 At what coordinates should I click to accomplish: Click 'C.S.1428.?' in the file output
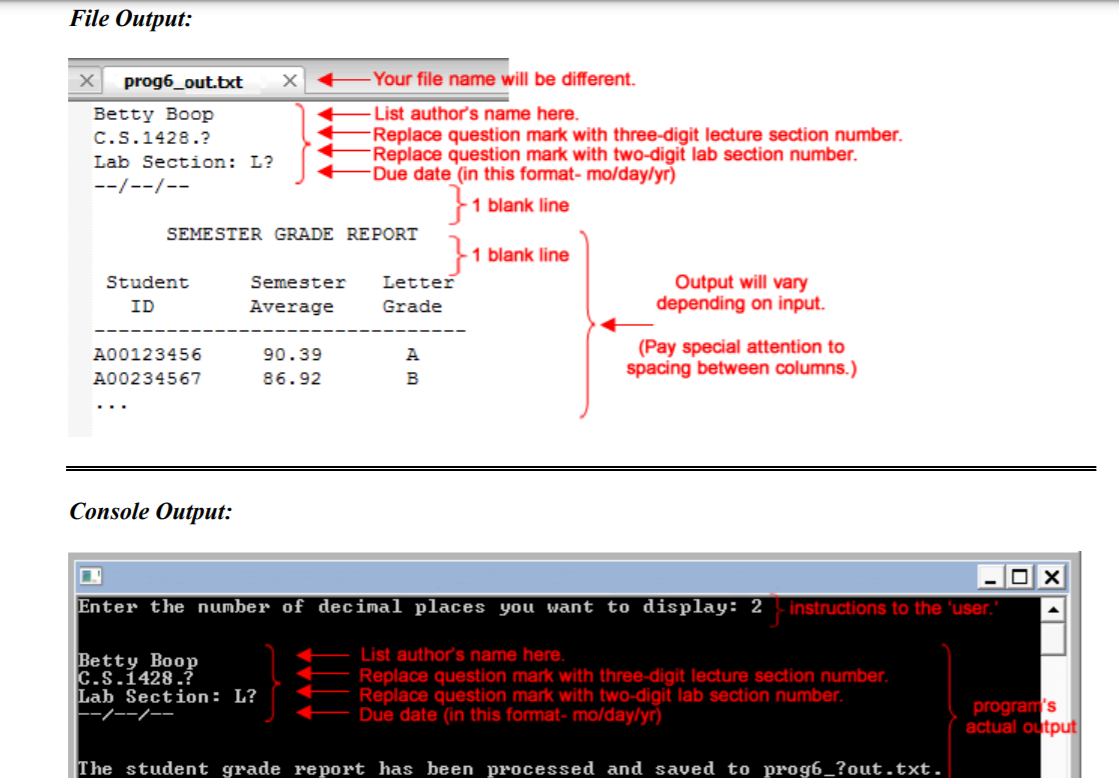152,138
